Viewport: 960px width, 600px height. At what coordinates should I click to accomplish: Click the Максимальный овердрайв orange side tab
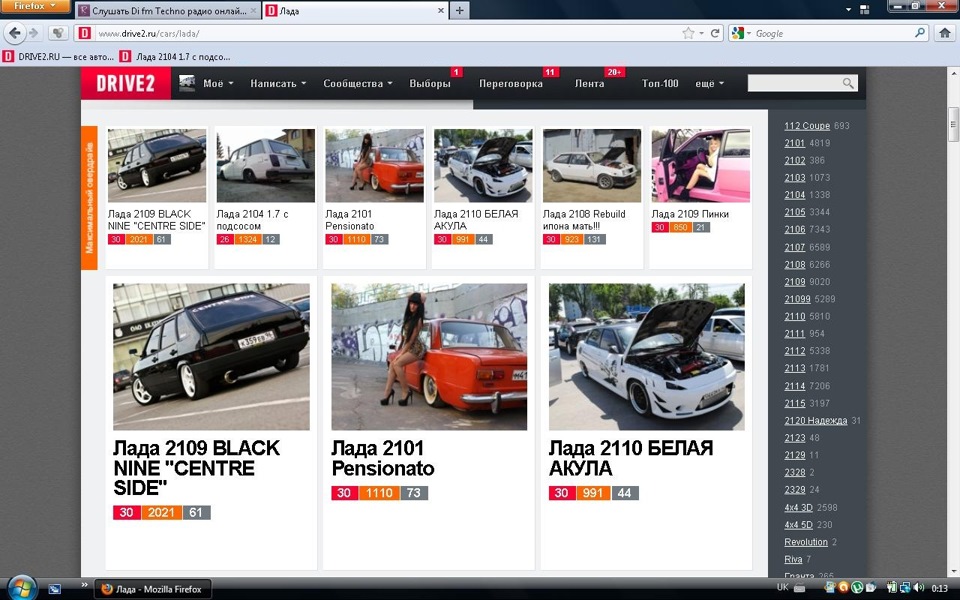[89, 198]
